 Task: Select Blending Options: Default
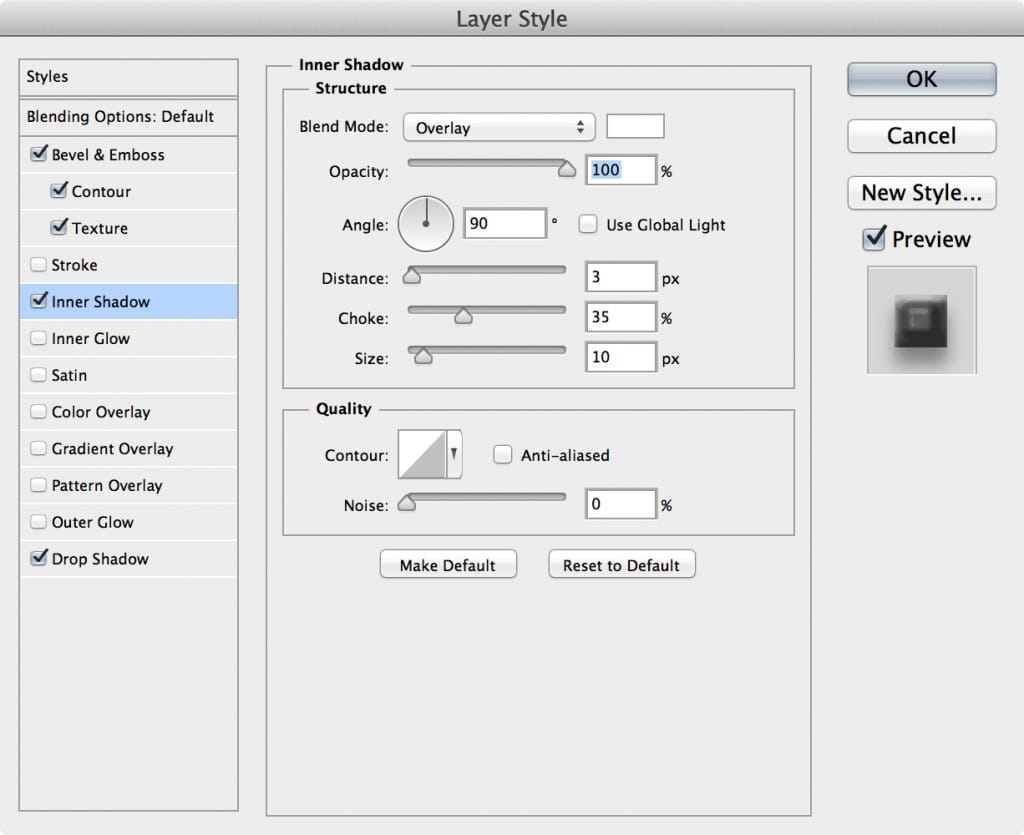click(x=120, y=116)
